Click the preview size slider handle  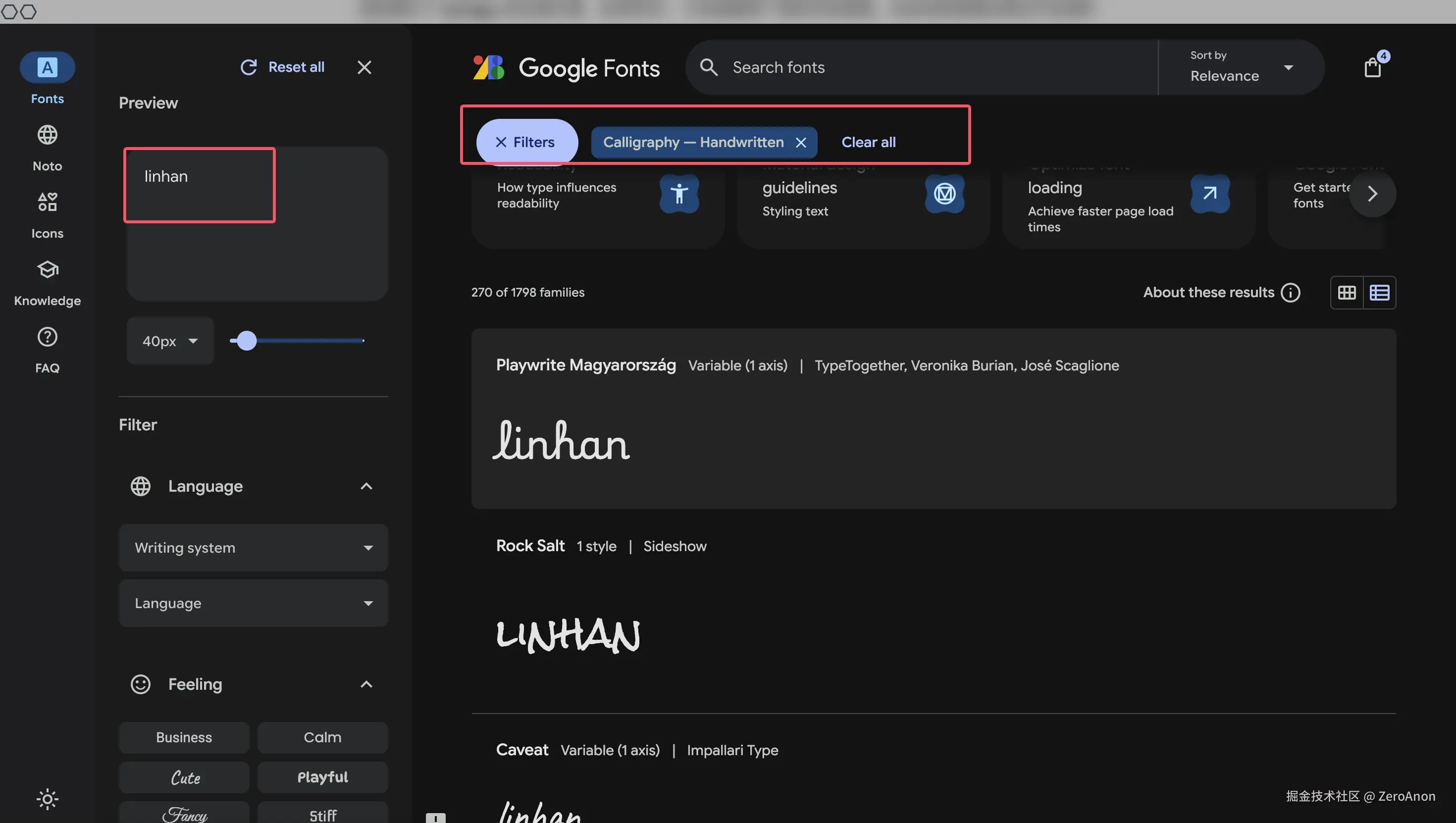coord(247,340)
